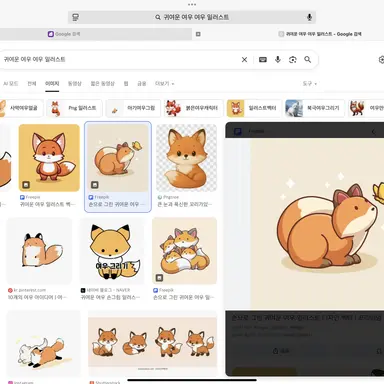Switch to the AI 모드 tab
This screenshot has width=384, height=384.
tap(10, 83)
